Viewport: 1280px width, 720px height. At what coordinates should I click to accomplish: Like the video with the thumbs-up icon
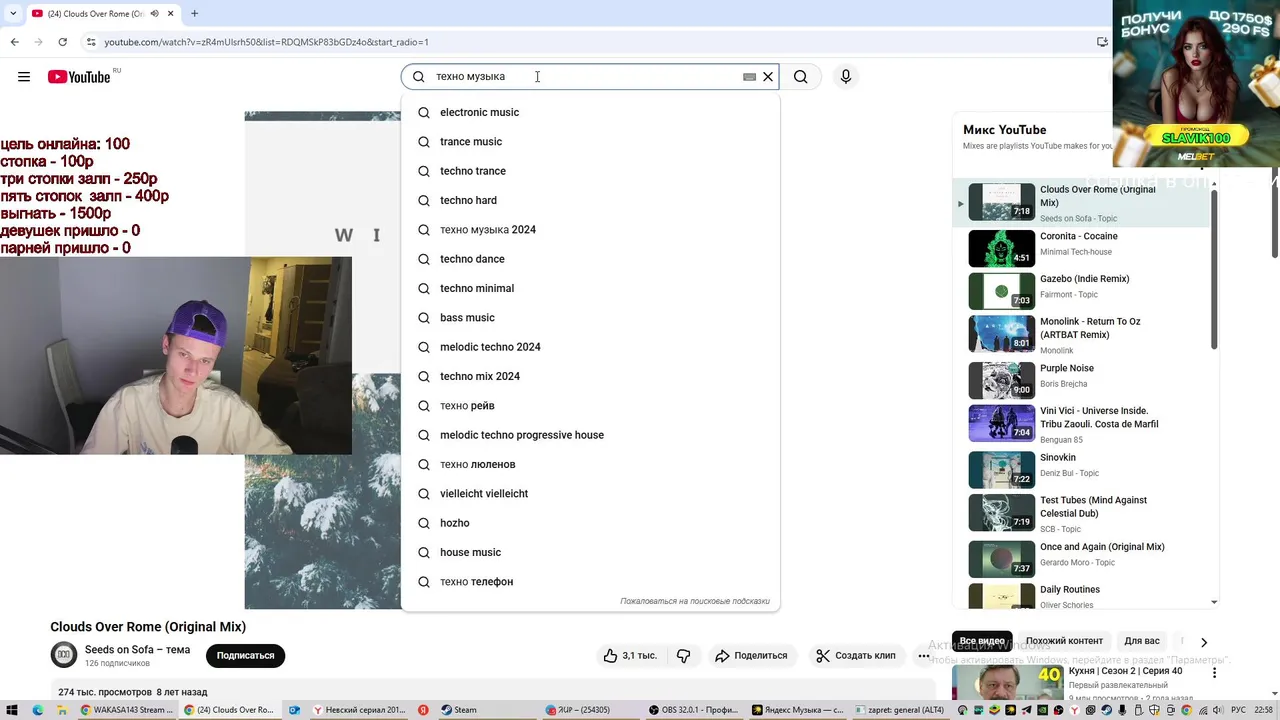pos(630,656)
